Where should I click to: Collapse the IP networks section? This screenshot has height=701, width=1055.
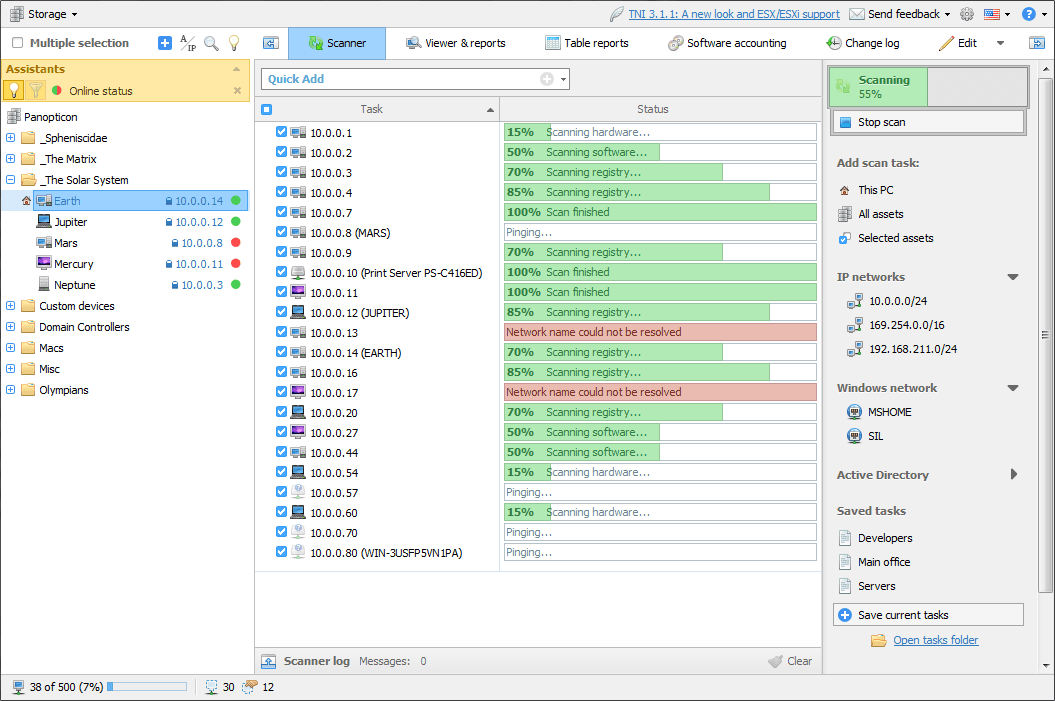coord(1013,277)
